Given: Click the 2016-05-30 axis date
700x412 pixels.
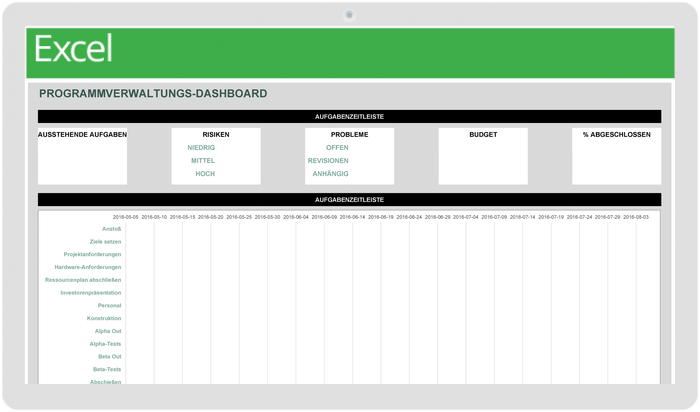Looking at the screenshot, I should pos(267,217).
